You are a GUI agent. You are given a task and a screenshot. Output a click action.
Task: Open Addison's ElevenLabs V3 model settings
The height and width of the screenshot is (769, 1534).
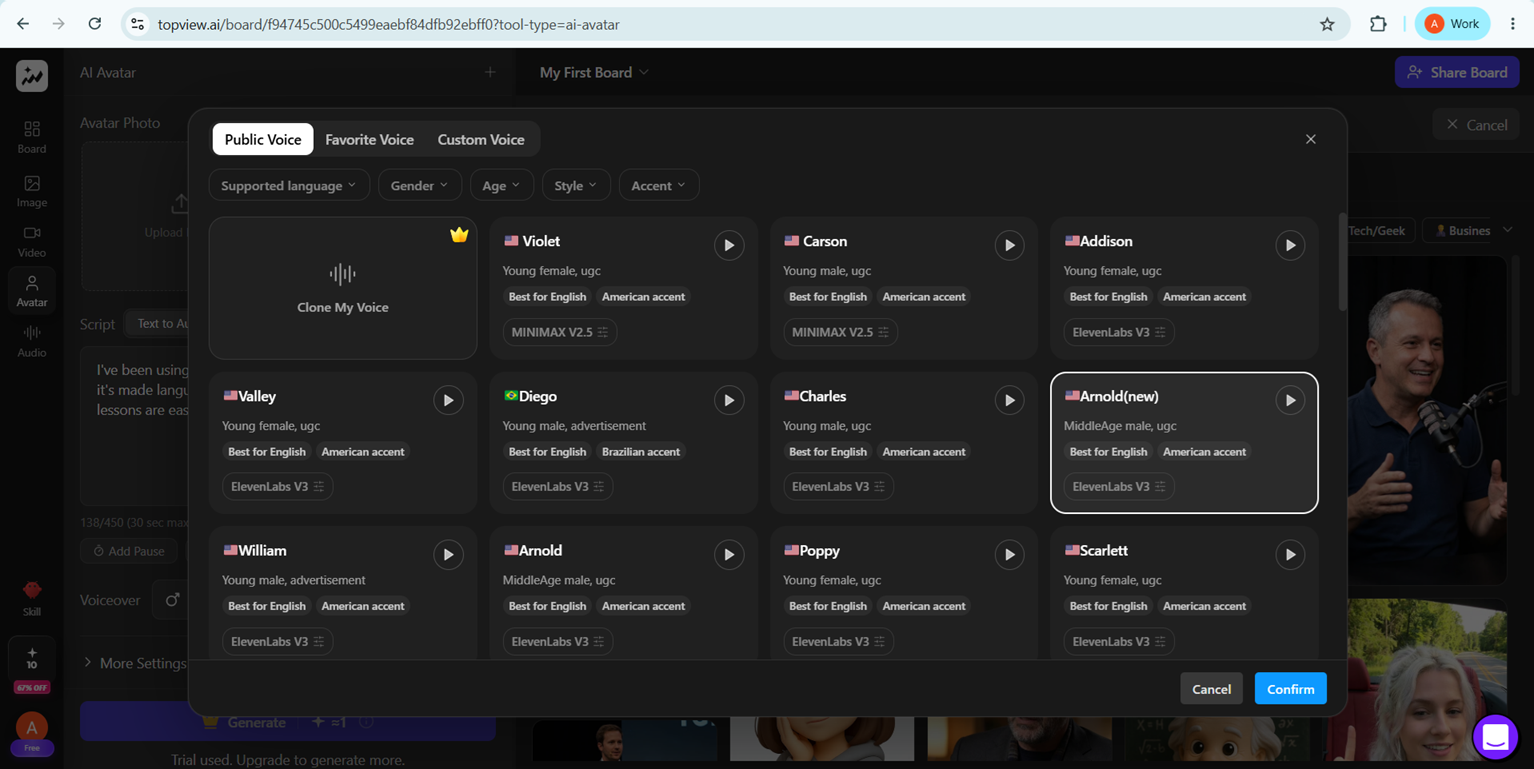pyautogui.click(x=1118, y=332)
